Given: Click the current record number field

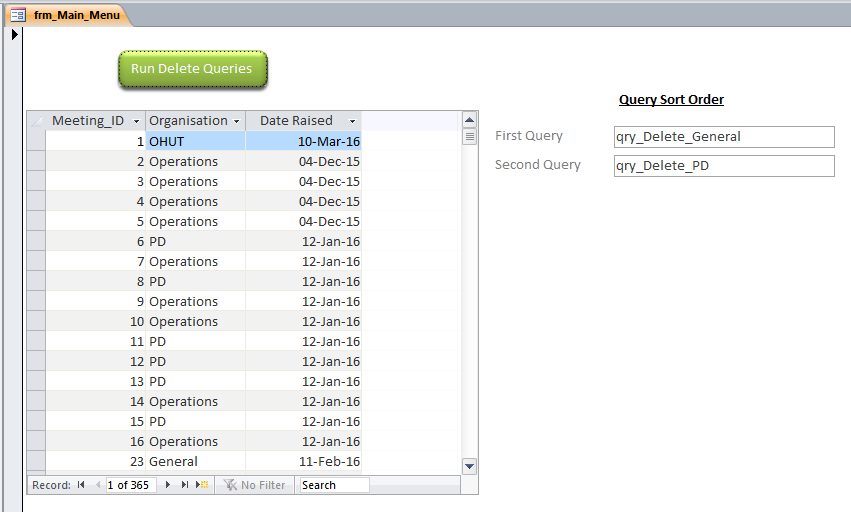Looking at the screenshot, I should (x=131, y=485).
